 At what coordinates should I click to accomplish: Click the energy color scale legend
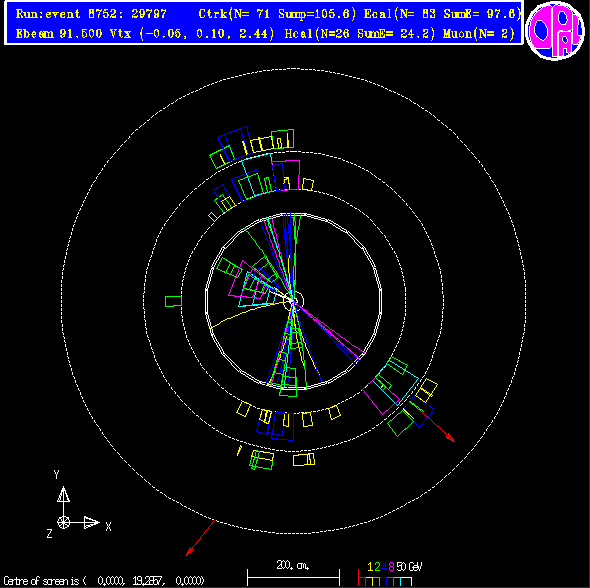coord(390,573)
